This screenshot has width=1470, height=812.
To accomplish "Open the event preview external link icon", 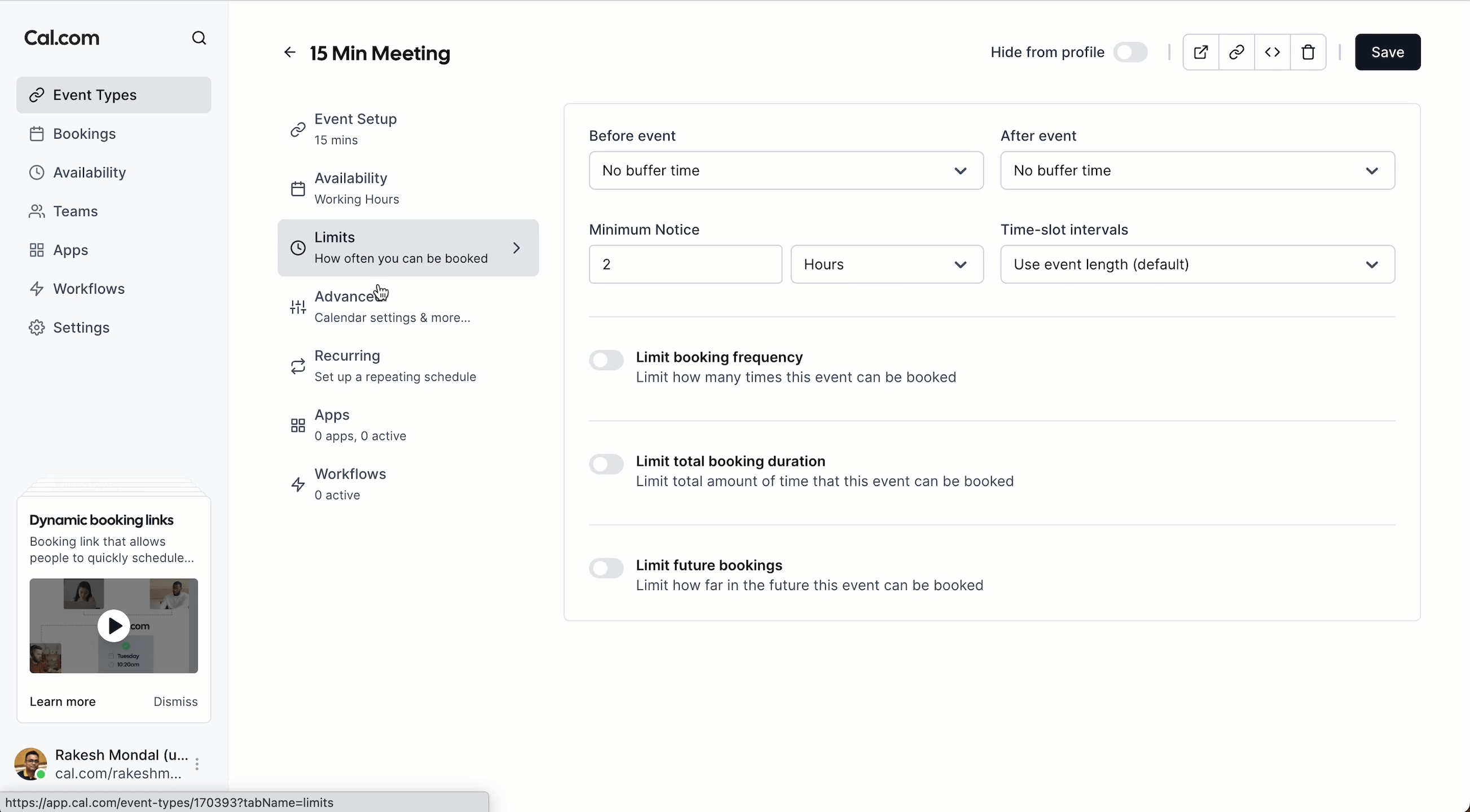I will (x=1201, y=52).
